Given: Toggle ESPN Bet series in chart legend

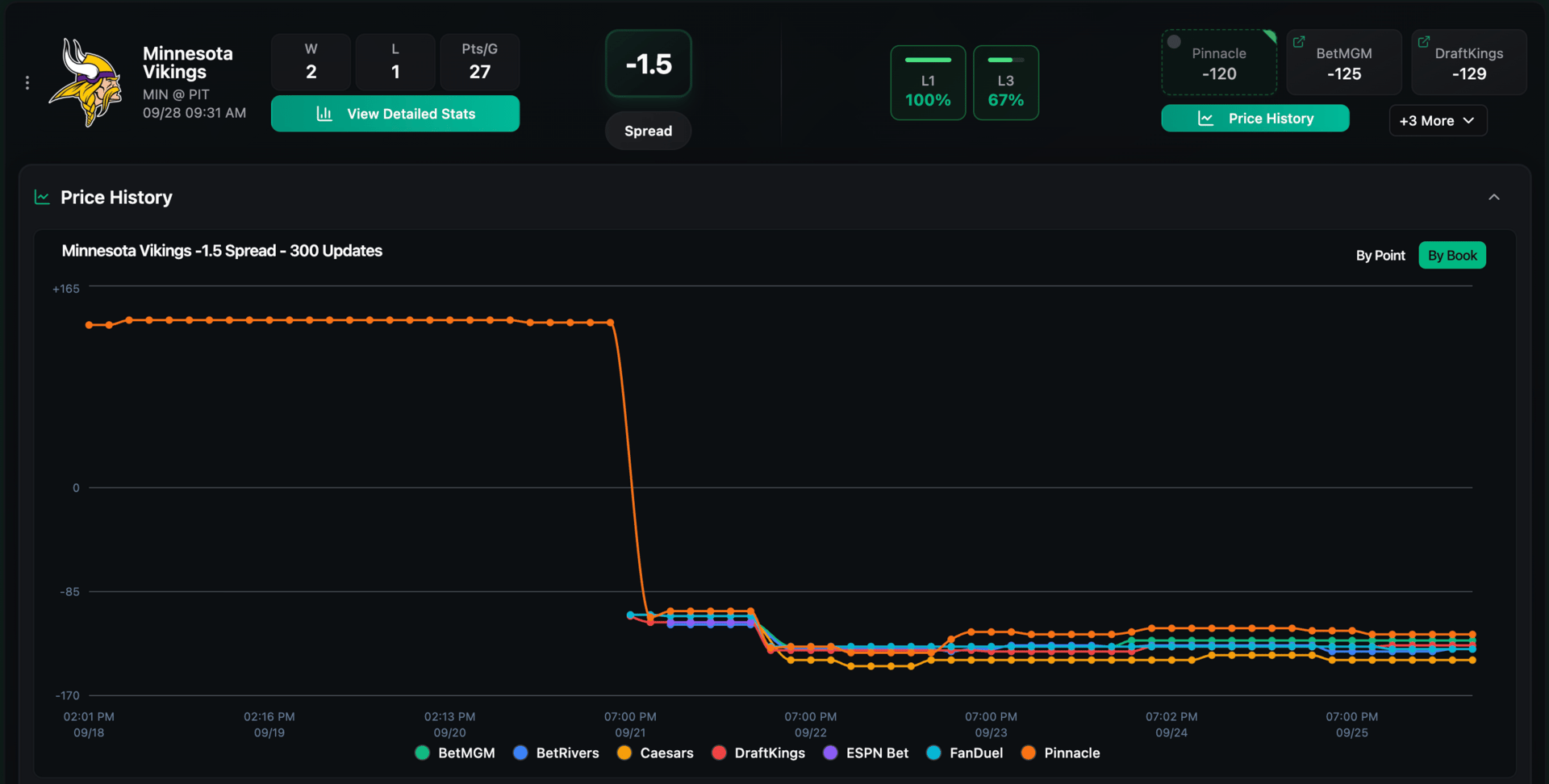Looking at the screenshot, I should [866, 753].
